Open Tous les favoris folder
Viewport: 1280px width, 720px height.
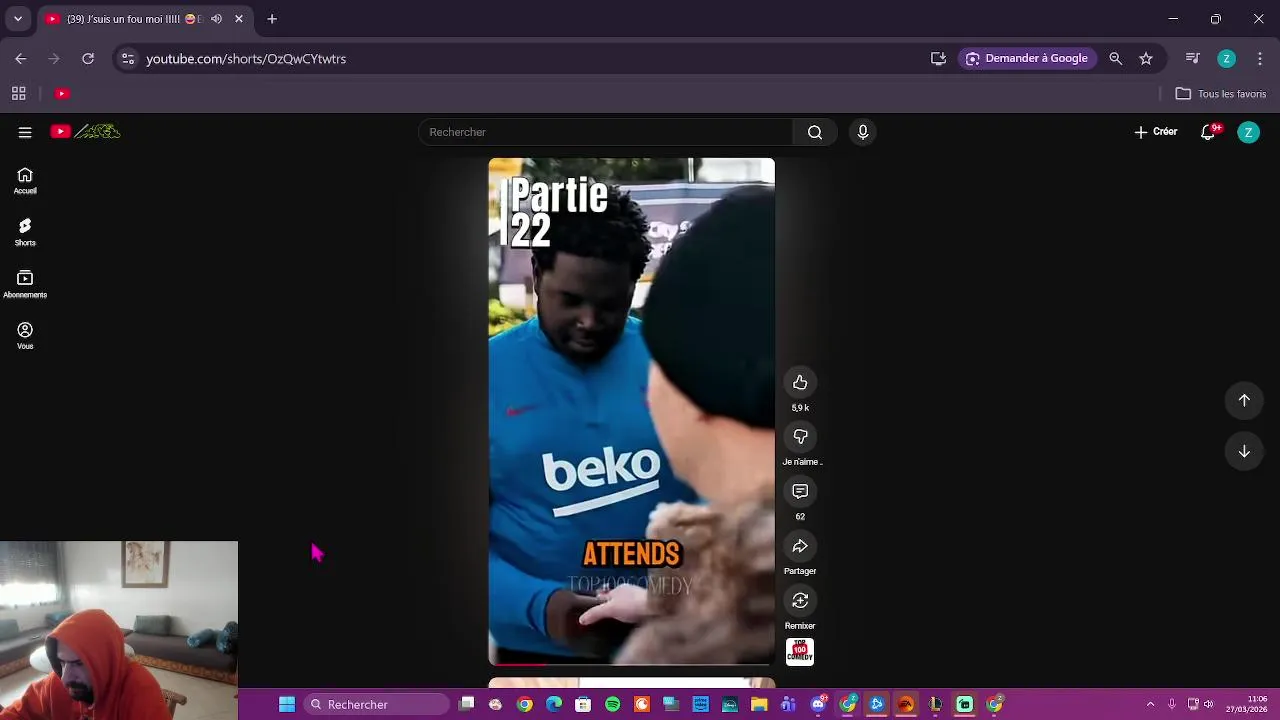click(x=1221, y=94)
